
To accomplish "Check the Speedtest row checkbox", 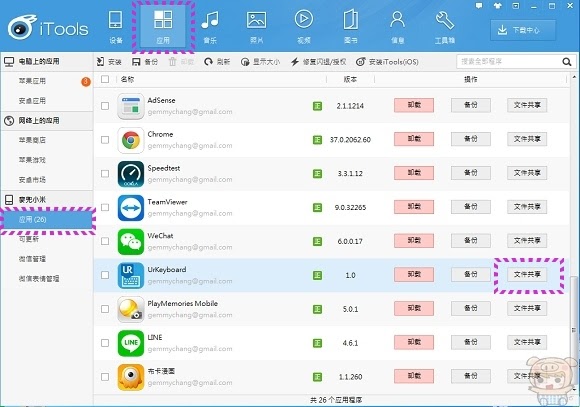I will (x=105, y=174).
